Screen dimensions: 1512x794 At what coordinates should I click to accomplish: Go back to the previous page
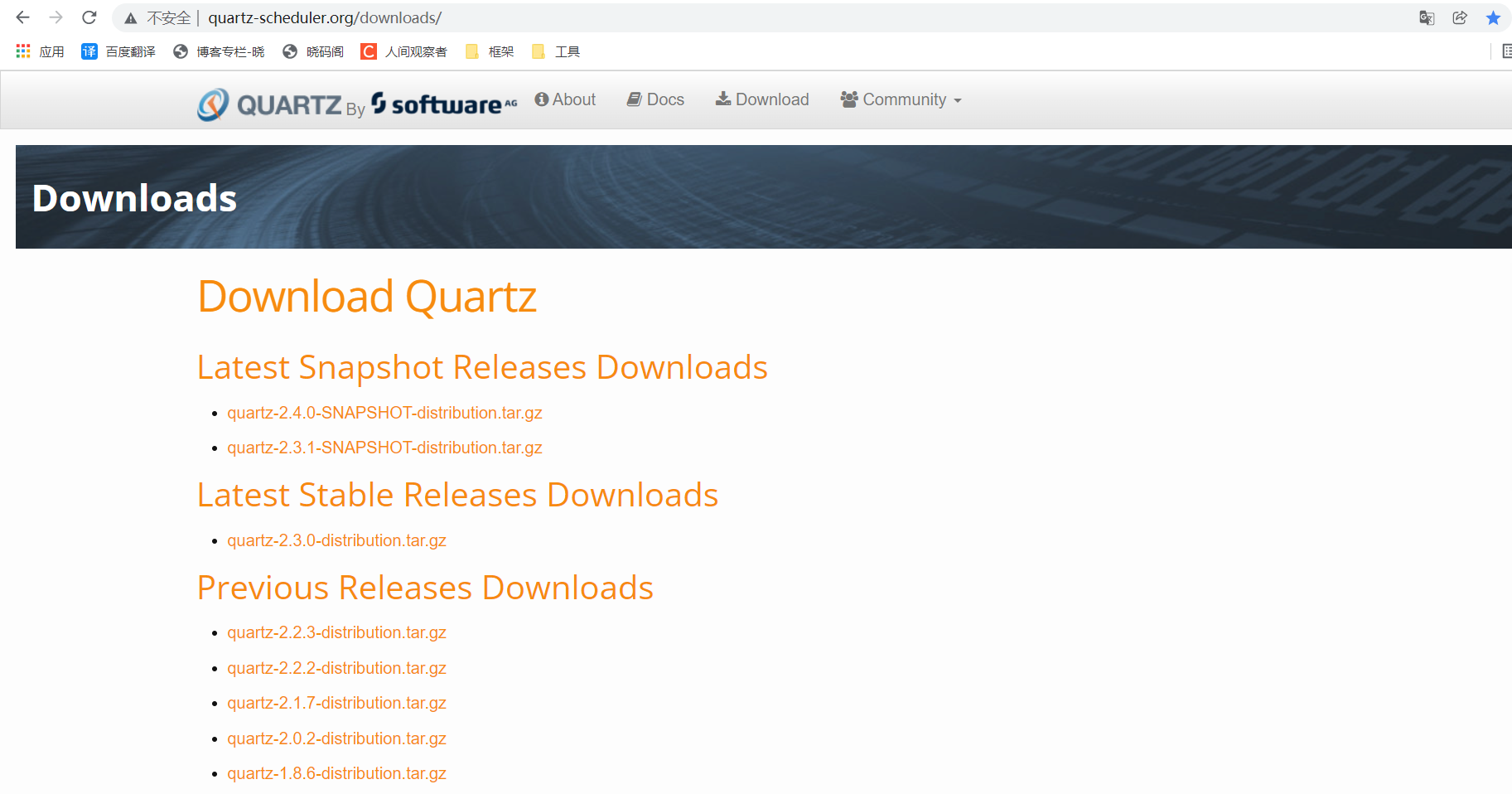tap(22, 17)
